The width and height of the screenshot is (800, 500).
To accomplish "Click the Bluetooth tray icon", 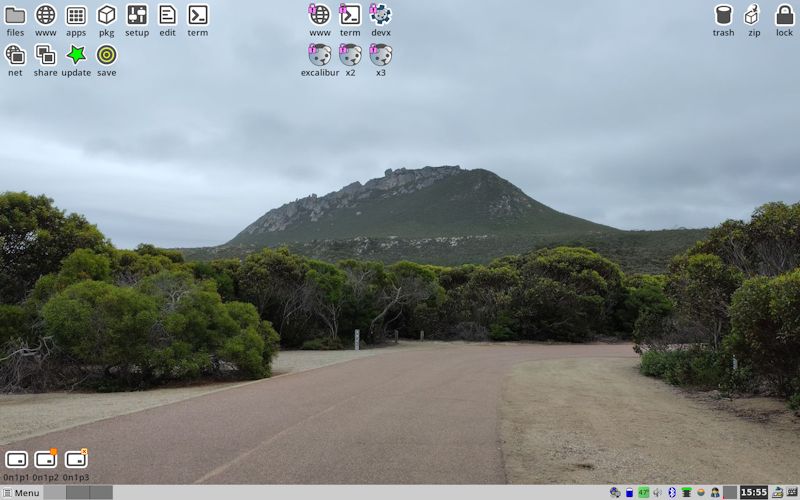I will coord(672,492).
